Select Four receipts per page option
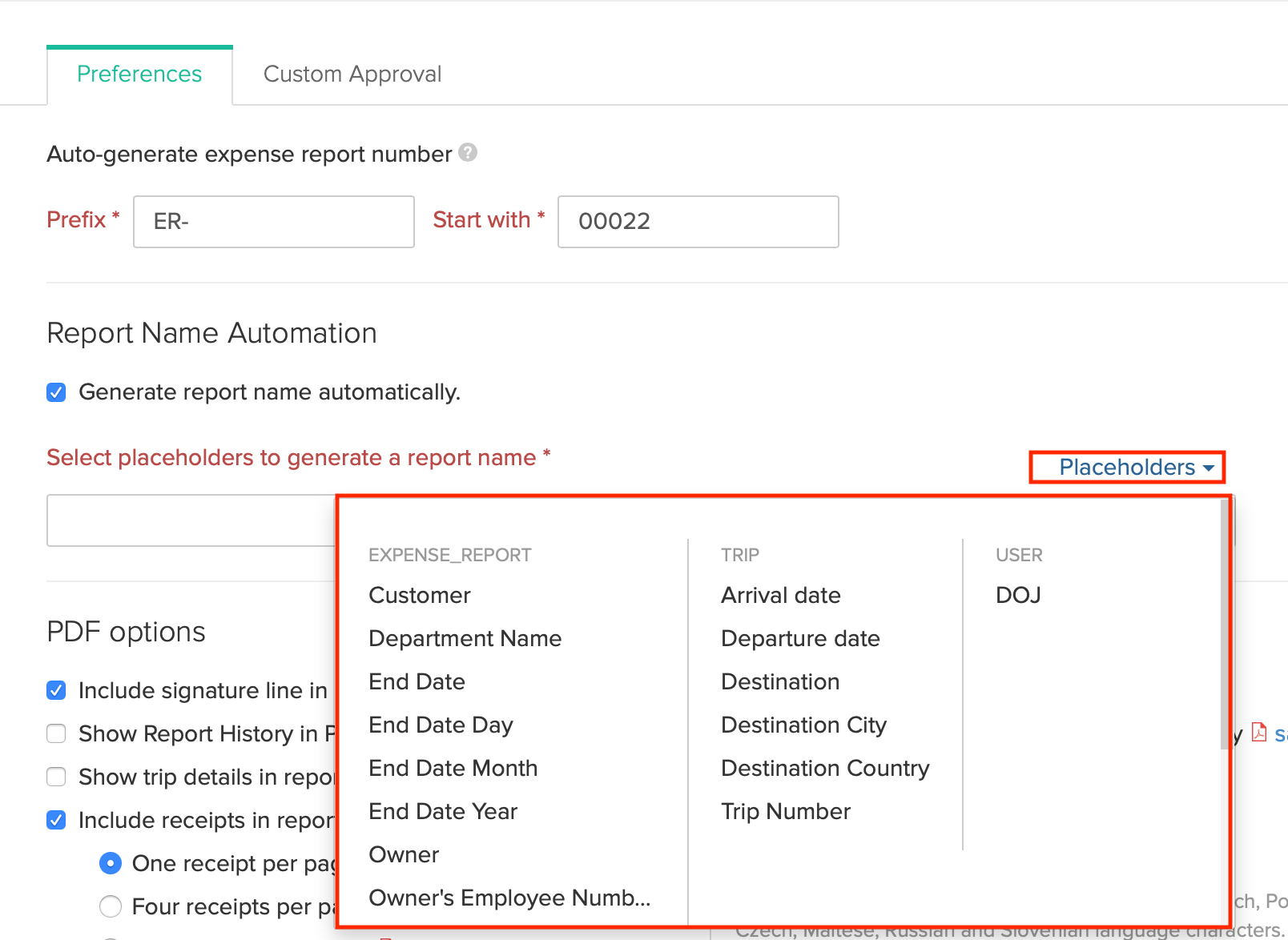 (x=111, y=906)
